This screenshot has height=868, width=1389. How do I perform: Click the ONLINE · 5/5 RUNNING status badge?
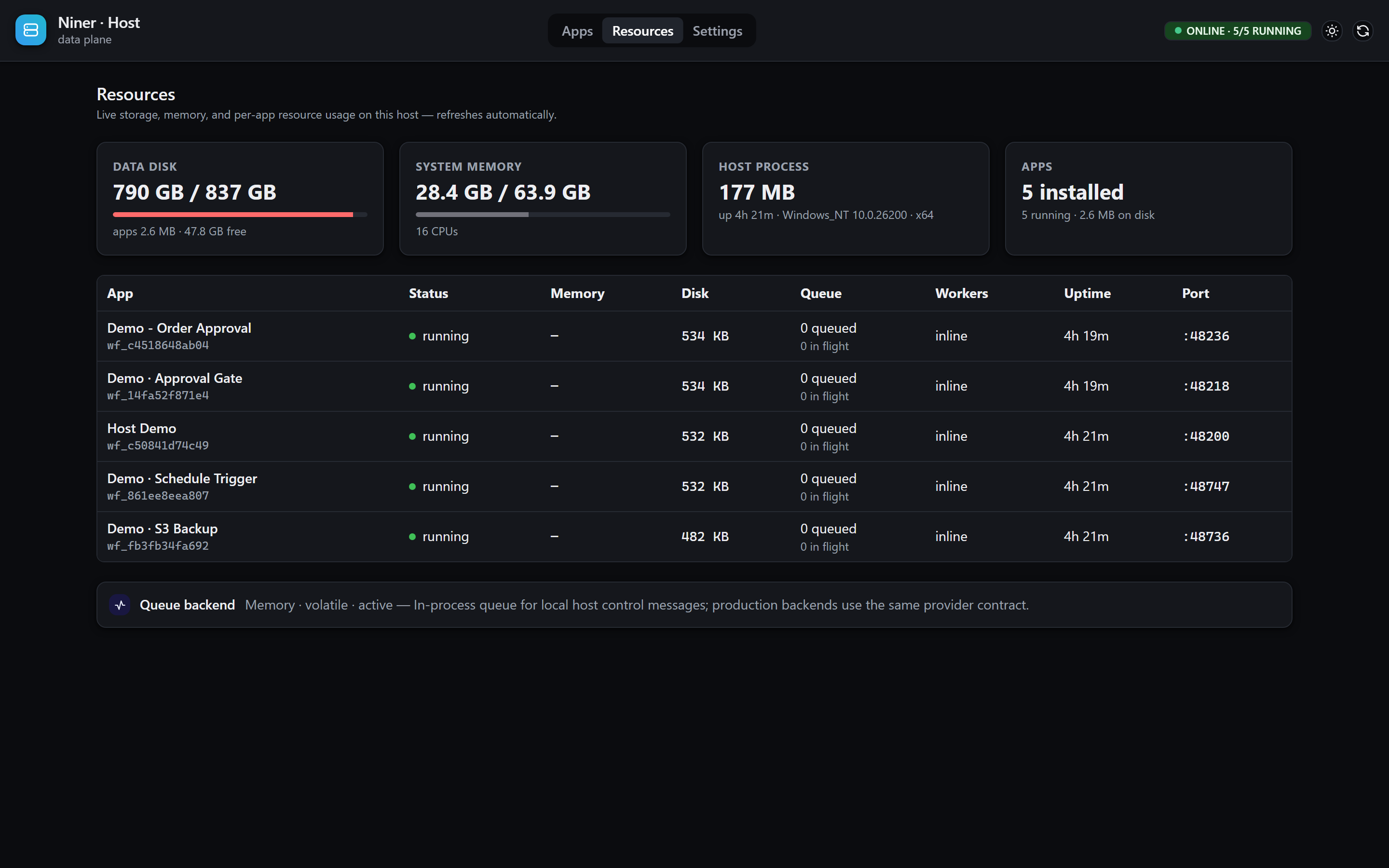[1238, 31]
